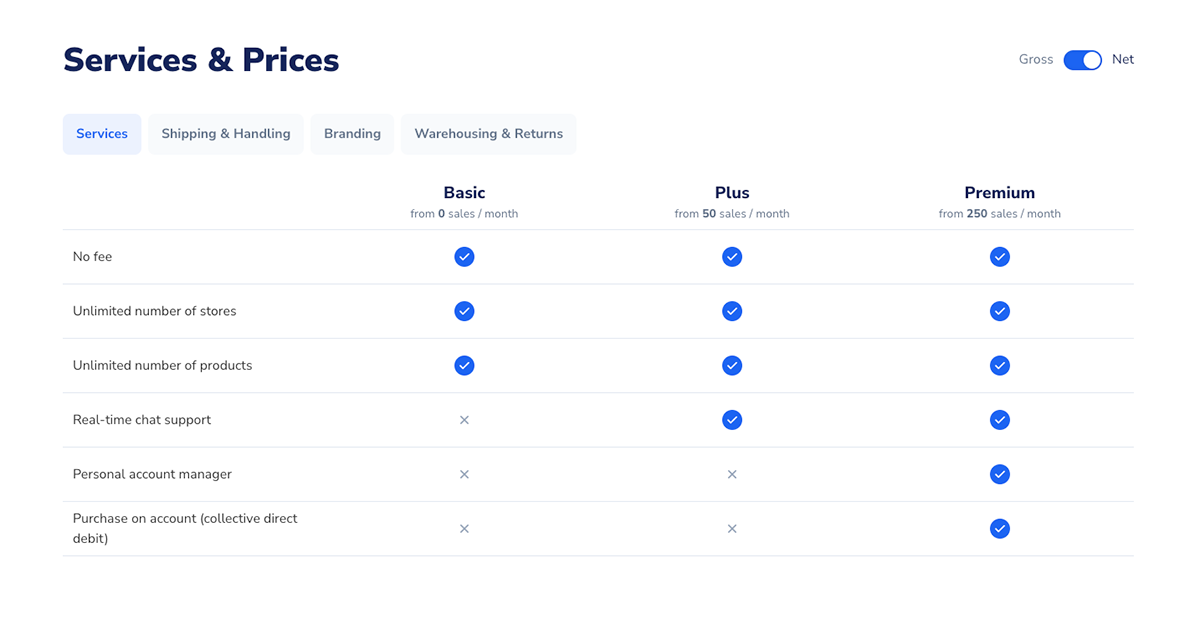Click Premium plan's Personal account manager checkmark
The height and width of the screenshot is (619, 1200).
click(1000, 474)
